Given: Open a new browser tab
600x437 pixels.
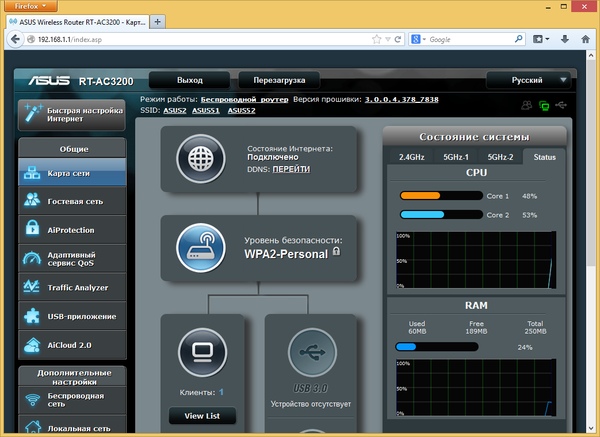Looking at the screenshot, I should tap(157, 22).
